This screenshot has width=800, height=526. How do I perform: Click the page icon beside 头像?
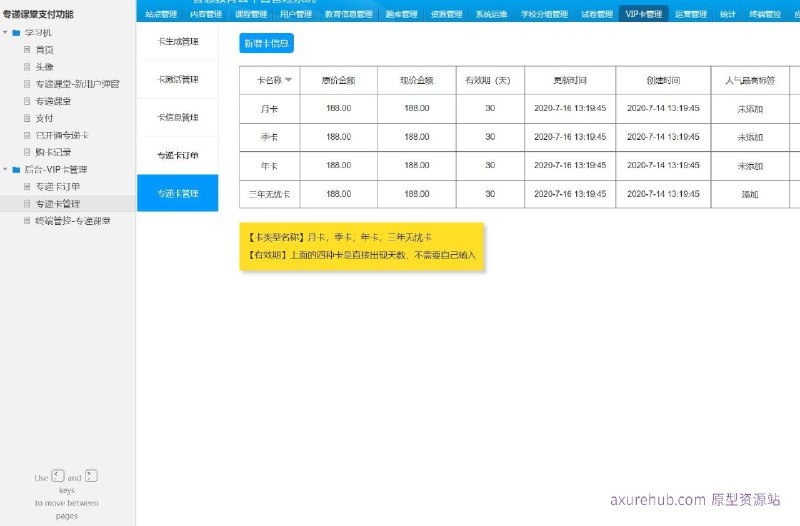(27, 67)
